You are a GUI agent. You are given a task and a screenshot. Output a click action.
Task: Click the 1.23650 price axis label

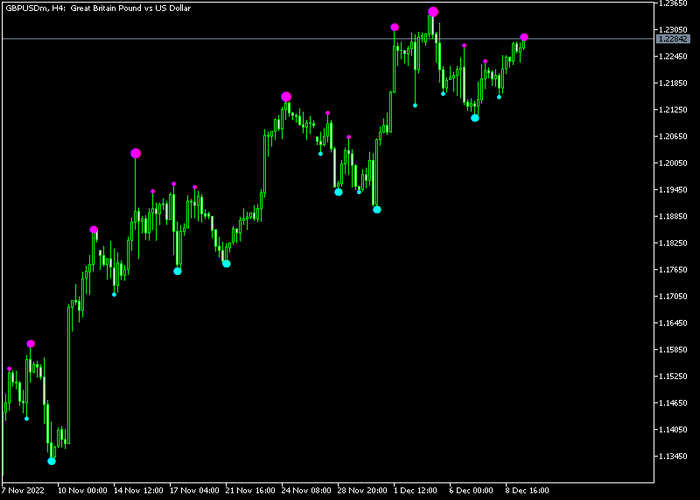674,3
